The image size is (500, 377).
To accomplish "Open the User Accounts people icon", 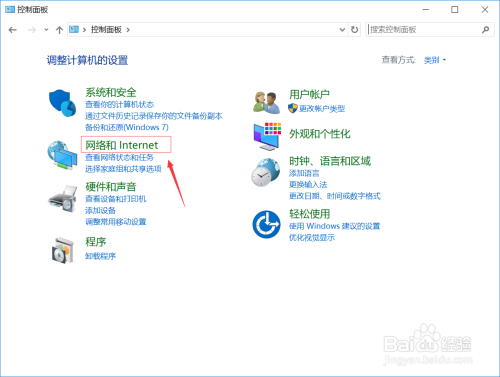I will click(x=266, y=103).
